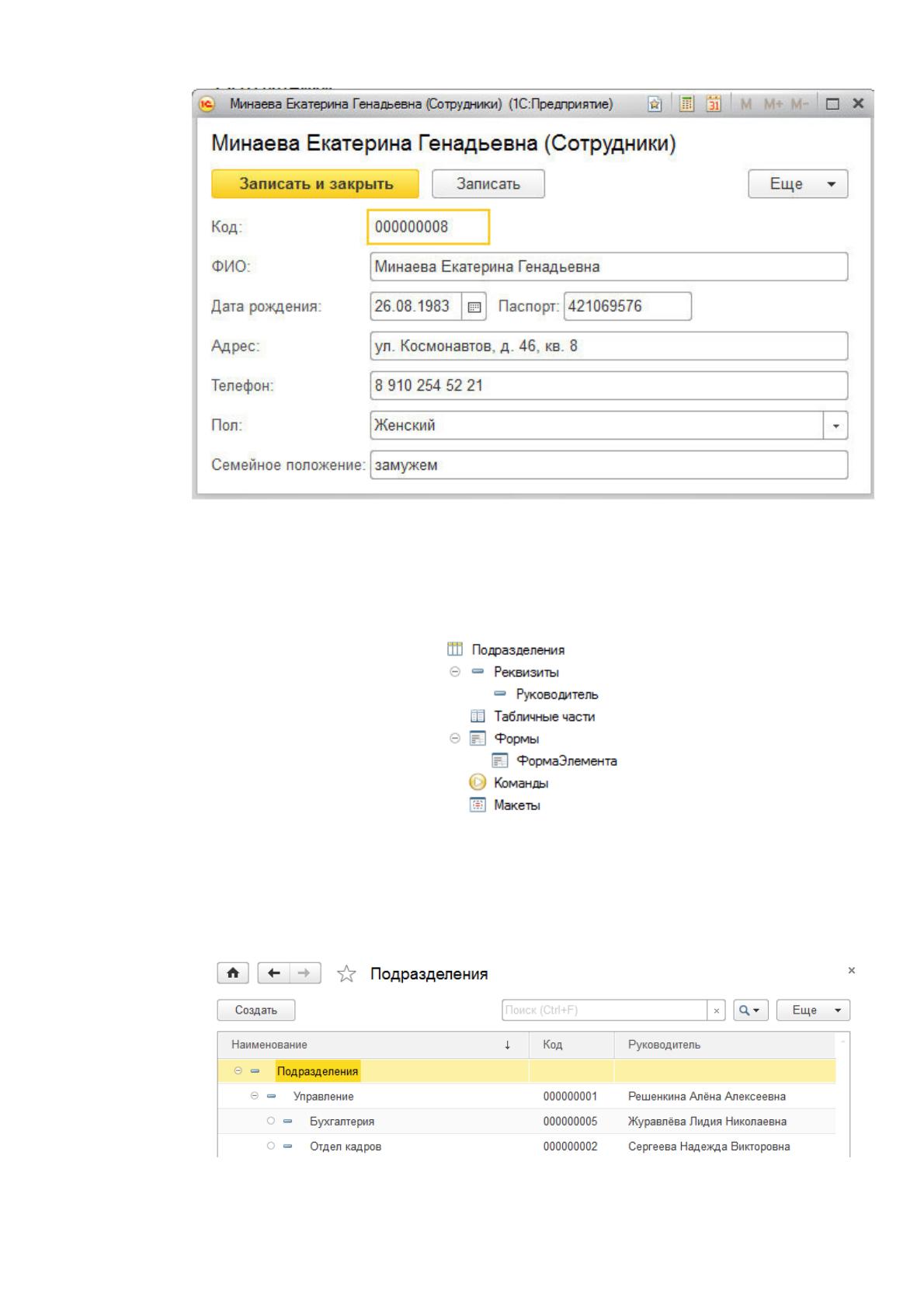Click the Дата рождения date field
This screenshot has width=924, height=1308.
[x=416, y=306]
